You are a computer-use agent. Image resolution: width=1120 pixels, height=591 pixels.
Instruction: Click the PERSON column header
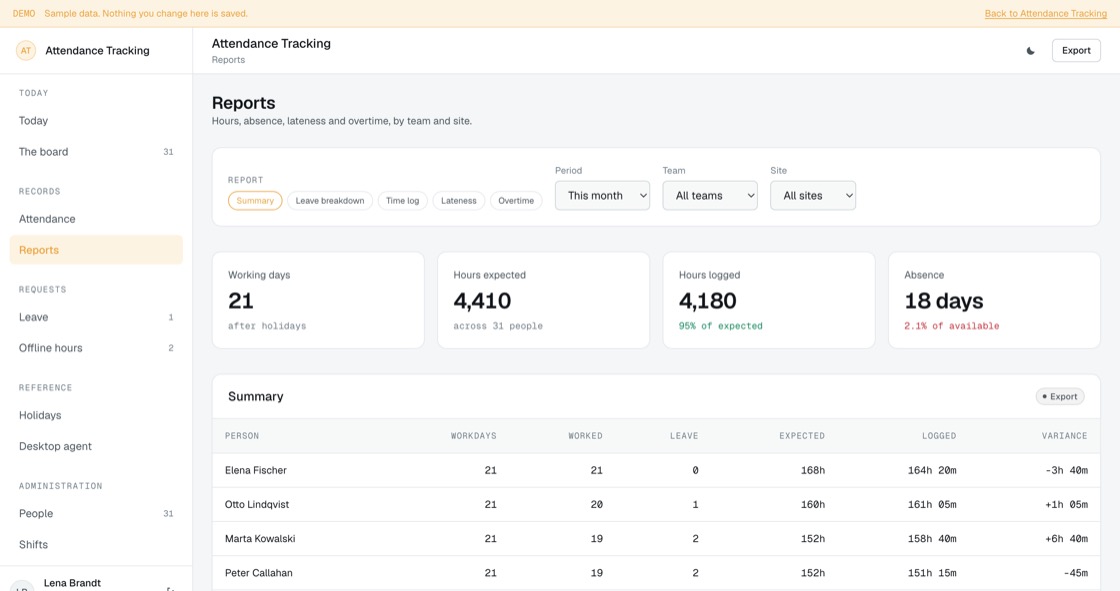[242, 436]
